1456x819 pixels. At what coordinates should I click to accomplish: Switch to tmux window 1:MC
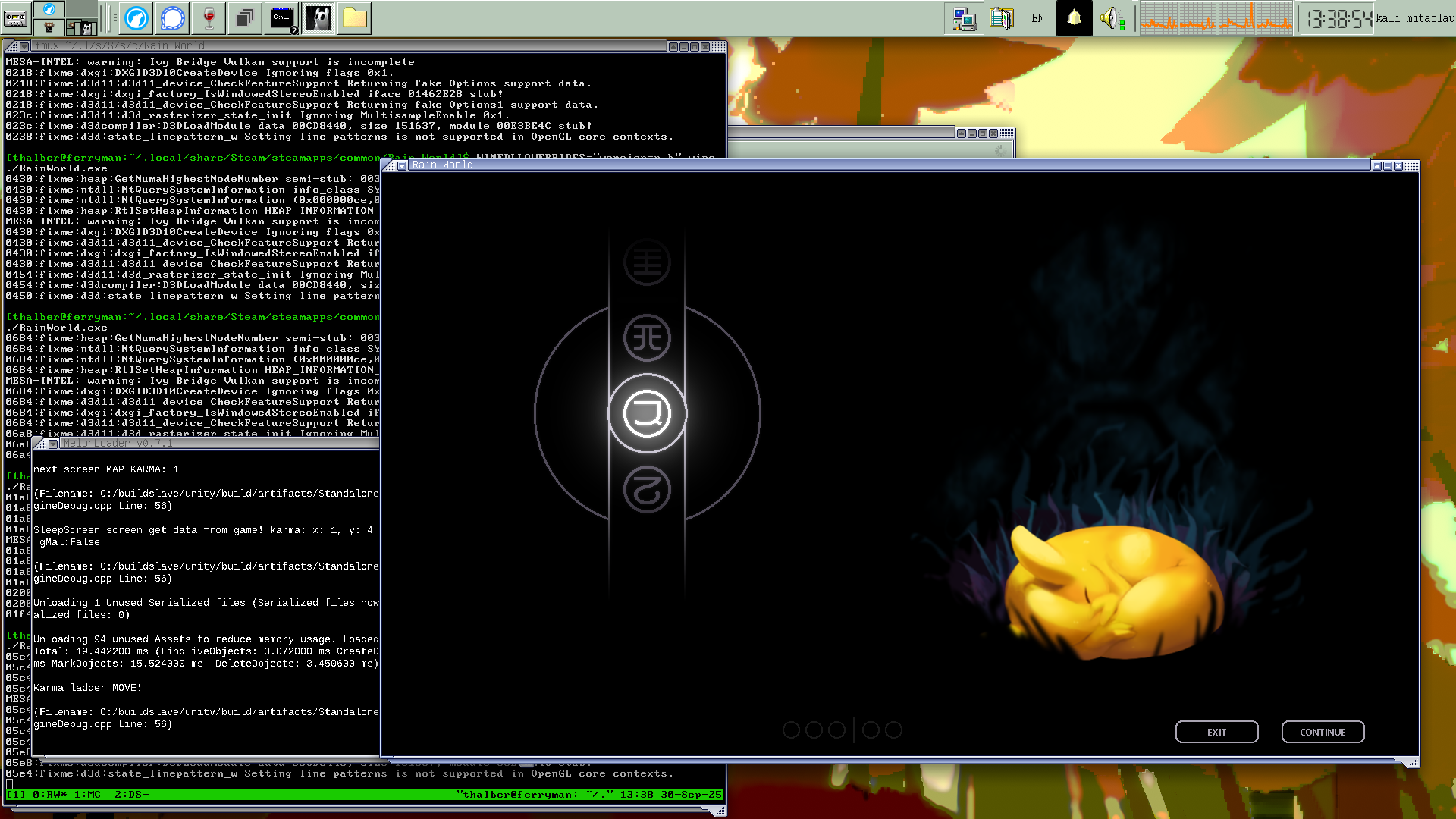86,795
